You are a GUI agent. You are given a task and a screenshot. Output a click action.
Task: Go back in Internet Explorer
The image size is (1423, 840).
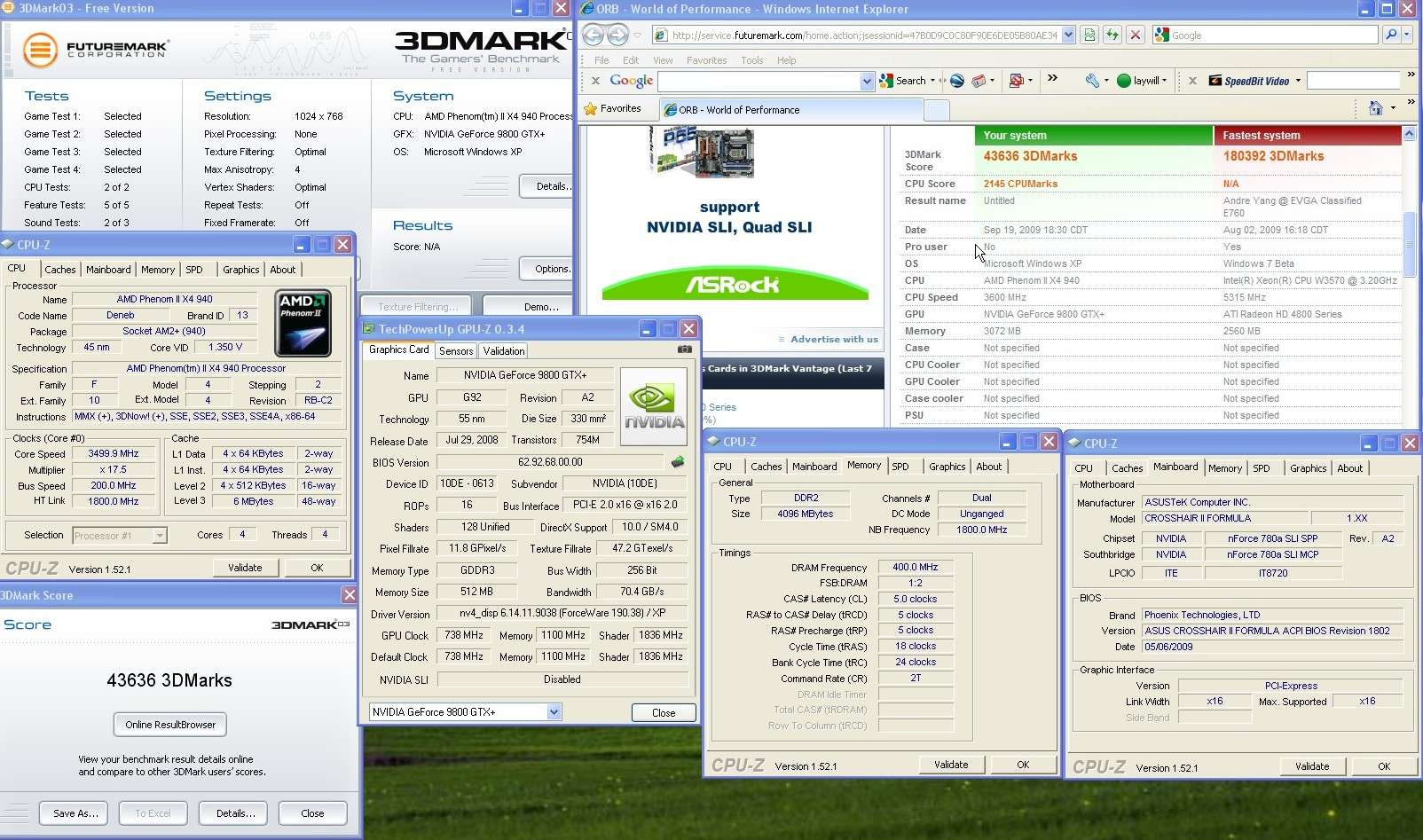pyautogui.click(x=593, y=35)
